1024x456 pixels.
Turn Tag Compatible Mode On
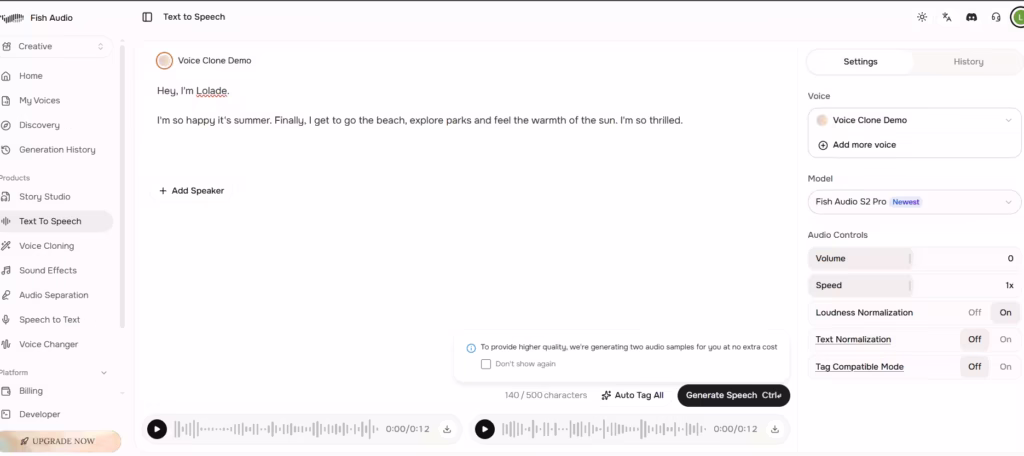coord(1006,367)
